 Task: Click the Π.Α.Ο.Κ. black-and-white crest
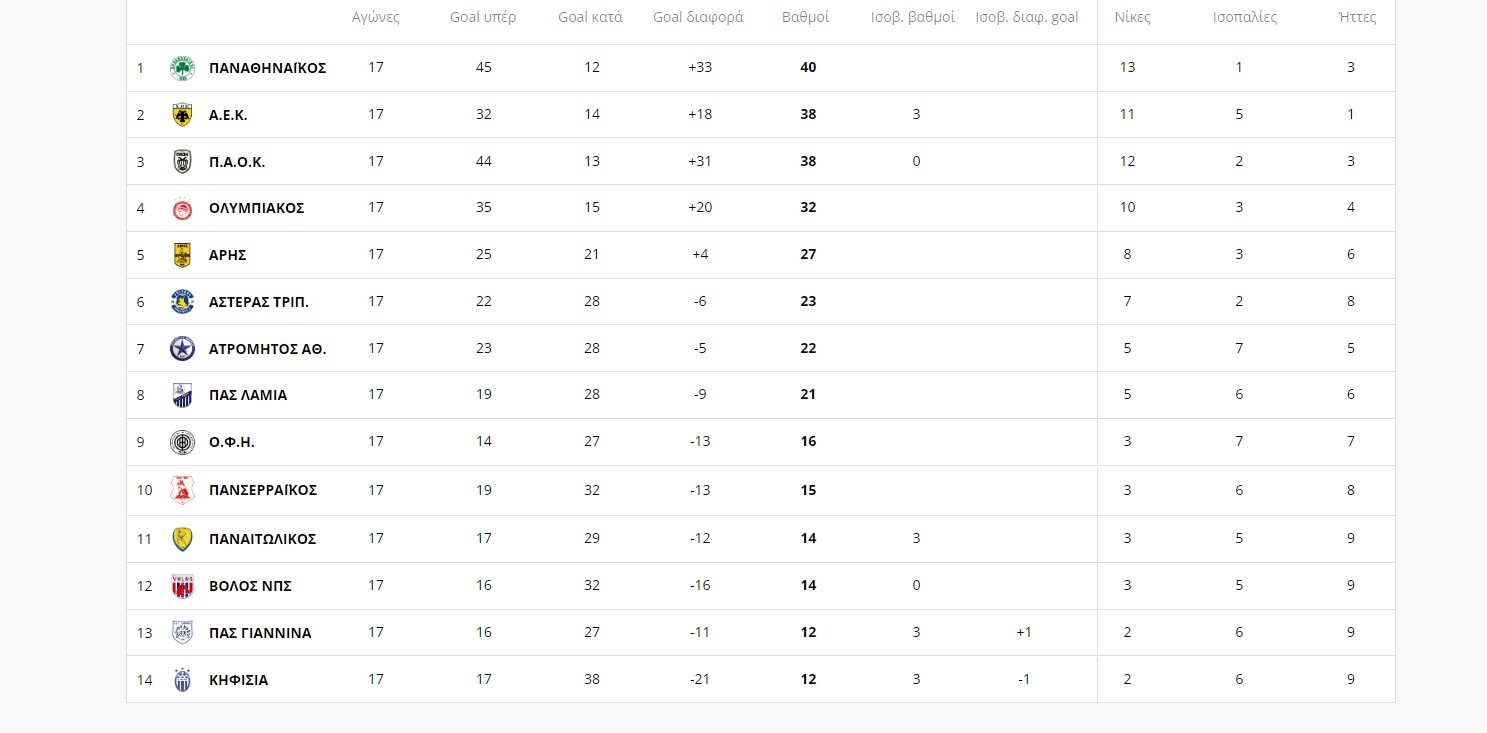click(182, 162)
